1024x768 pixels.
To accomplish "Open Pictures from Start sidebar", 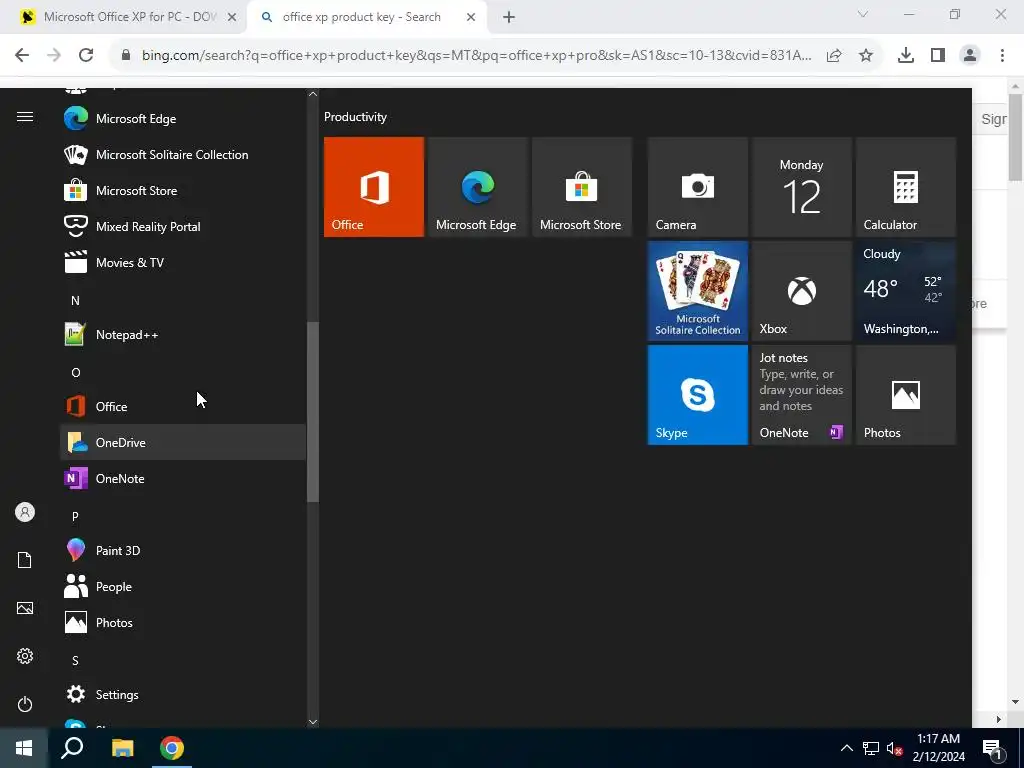I will click(25, 608).
